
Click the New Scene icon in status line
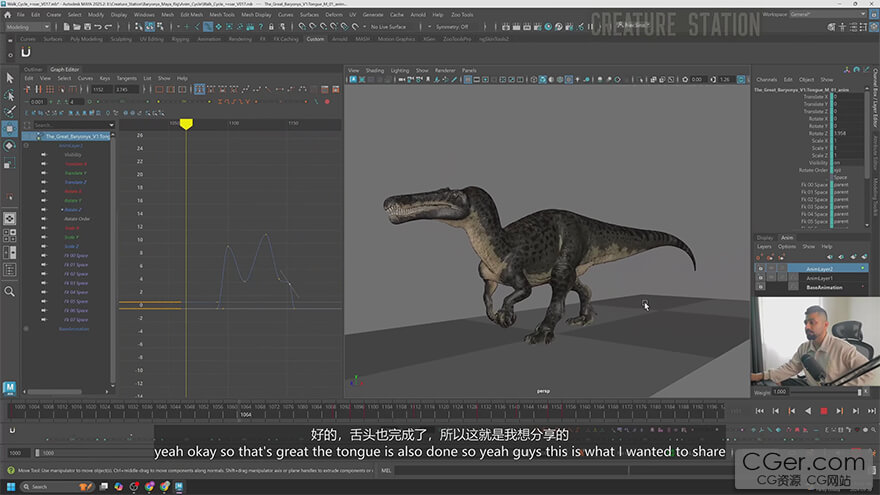[x=66, y=26]
